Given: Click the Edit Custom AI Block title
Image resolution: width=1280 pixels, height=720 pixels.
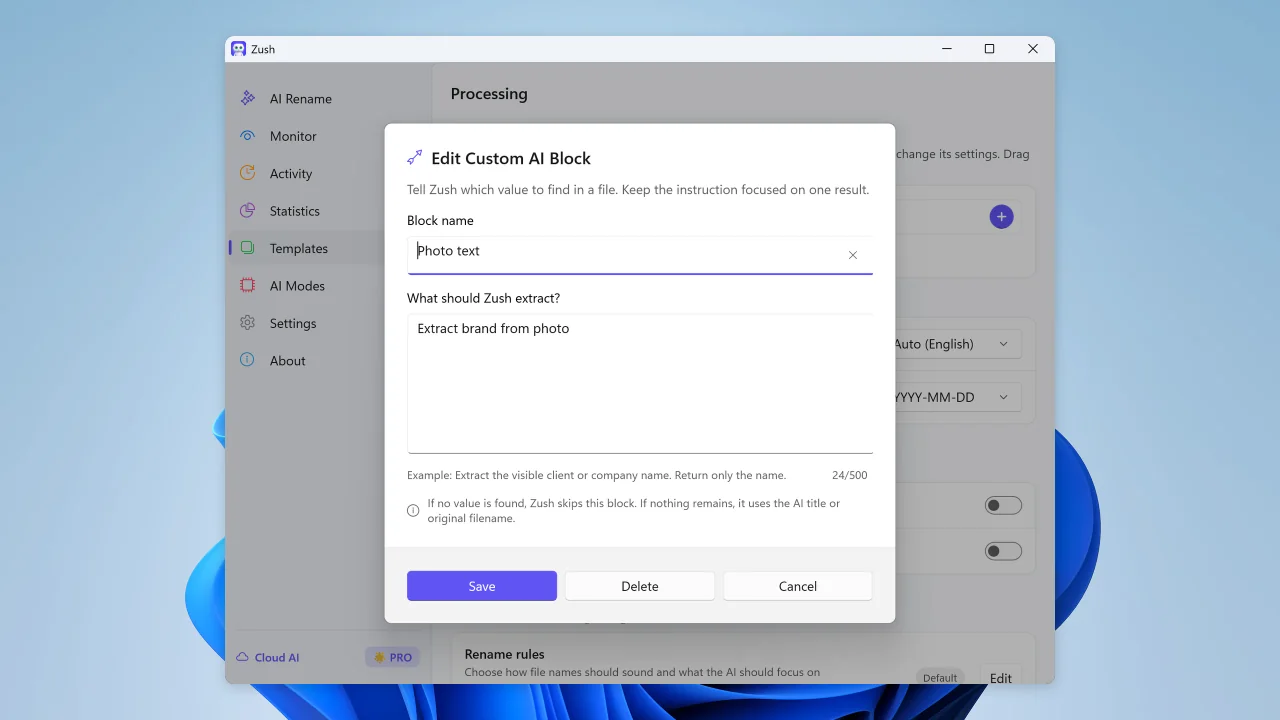Looking at the screenshot, I should pyautogui.click(x=511, y=158).
